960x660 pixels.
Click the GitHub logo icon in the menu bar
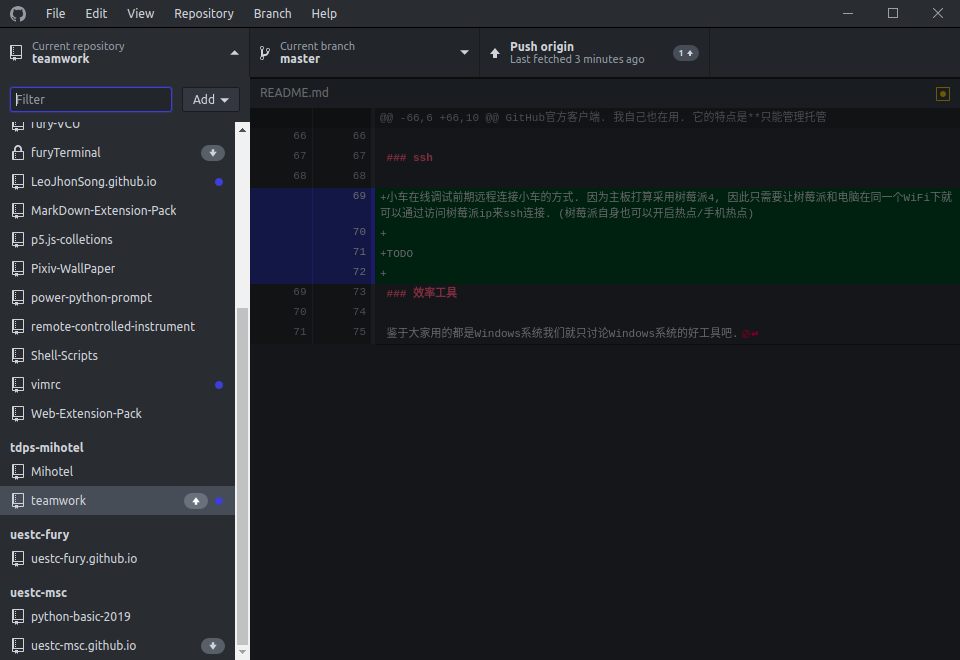18,13
